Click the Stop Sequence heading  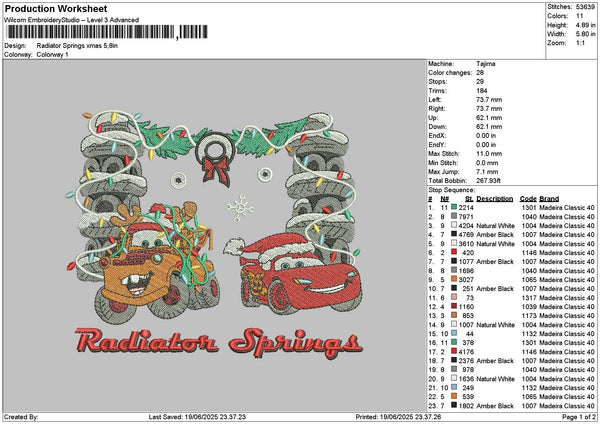452,190
